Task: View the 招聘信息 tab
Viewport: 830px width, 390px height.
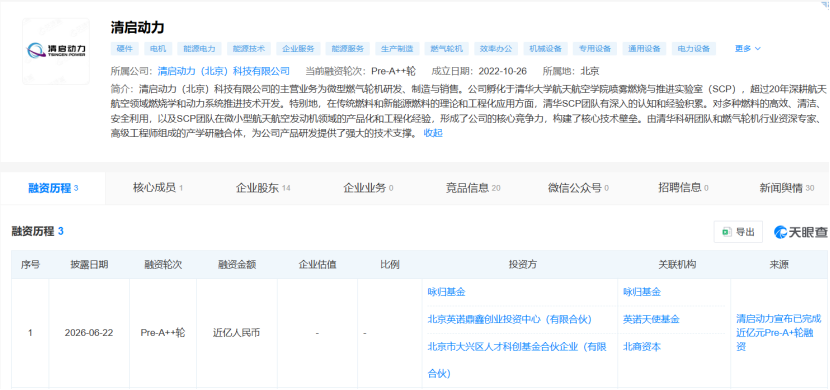Action: click(683, 187)
